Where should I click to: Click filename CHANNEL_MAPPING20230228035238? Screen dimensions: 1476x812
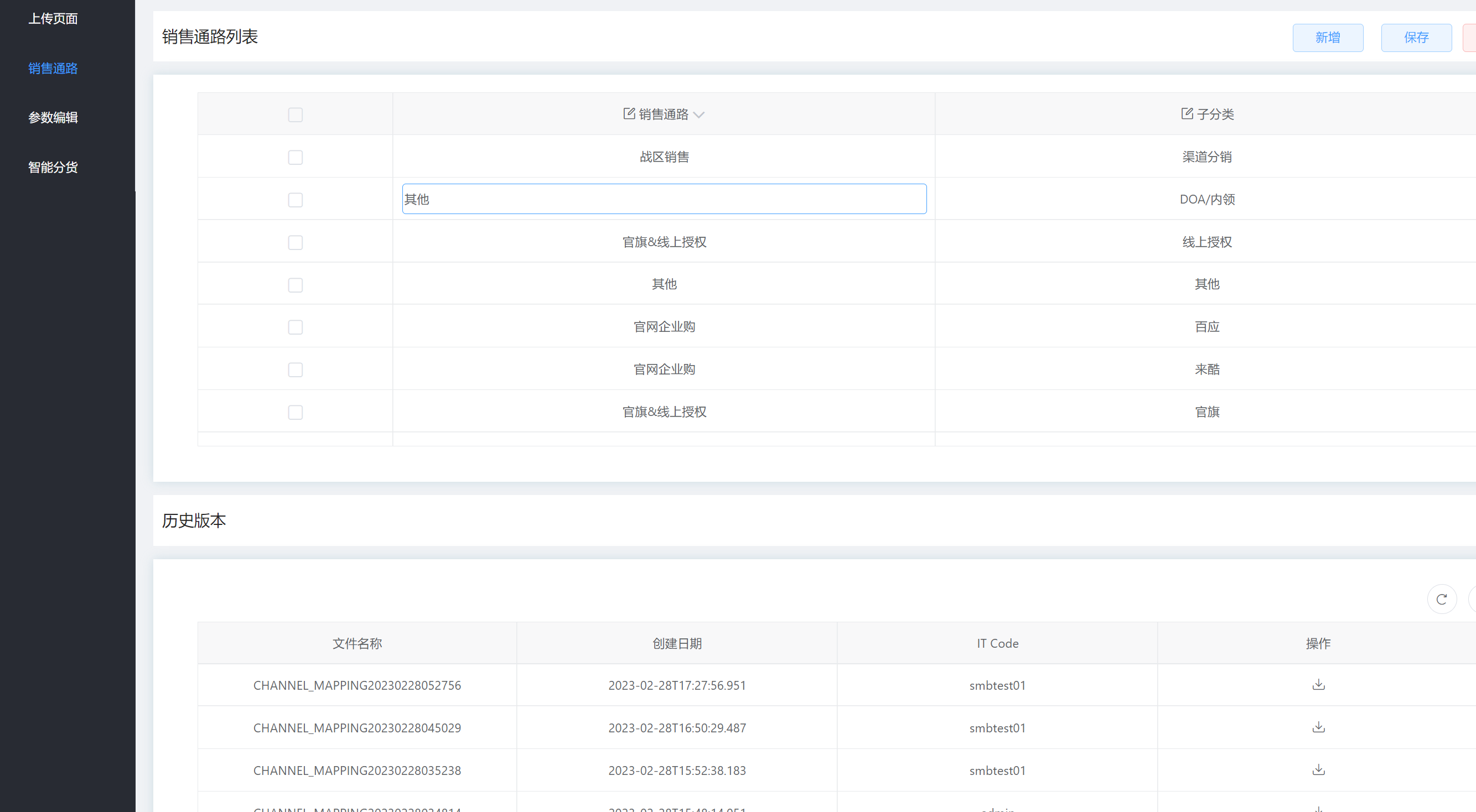(x=357, y=770)
